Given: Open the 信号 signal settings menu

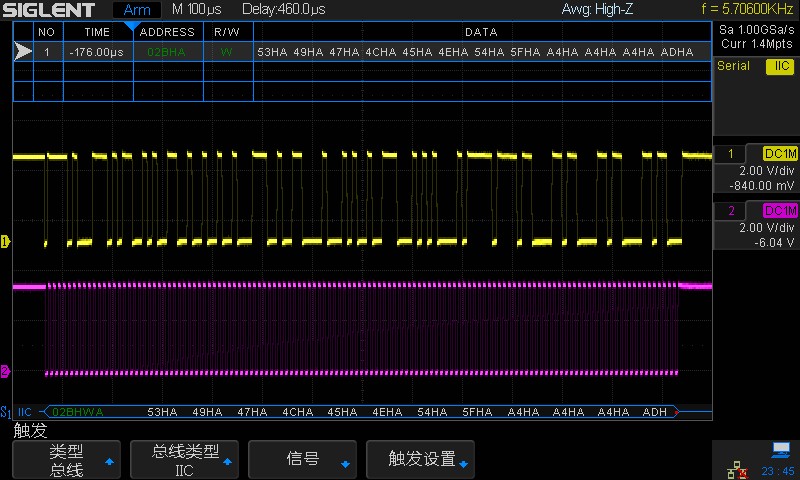Looking at the screenshot, I should pyautogui.click(x=302, y=460).
